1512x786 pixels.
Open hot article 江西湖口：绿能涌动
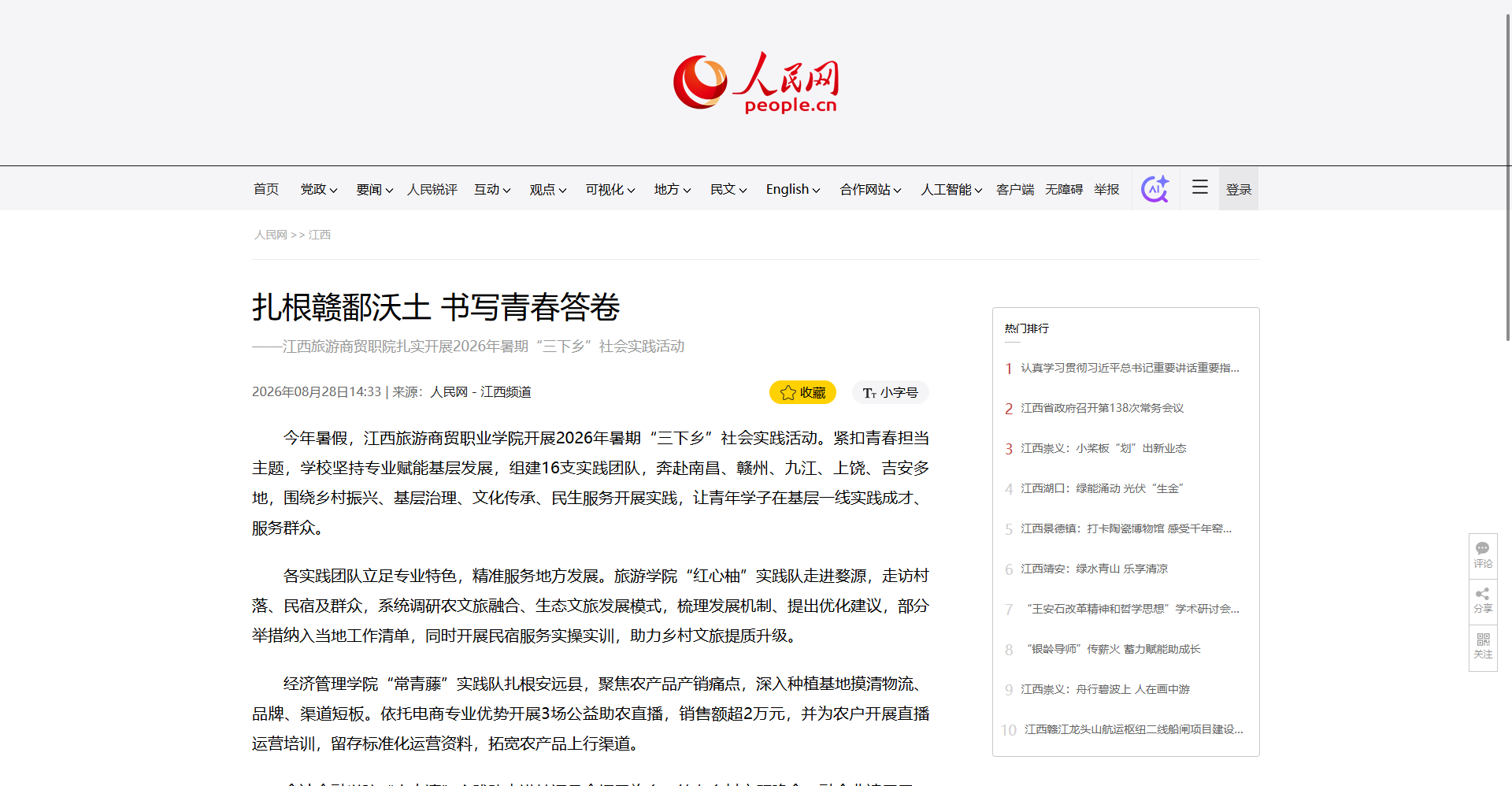1102,488
